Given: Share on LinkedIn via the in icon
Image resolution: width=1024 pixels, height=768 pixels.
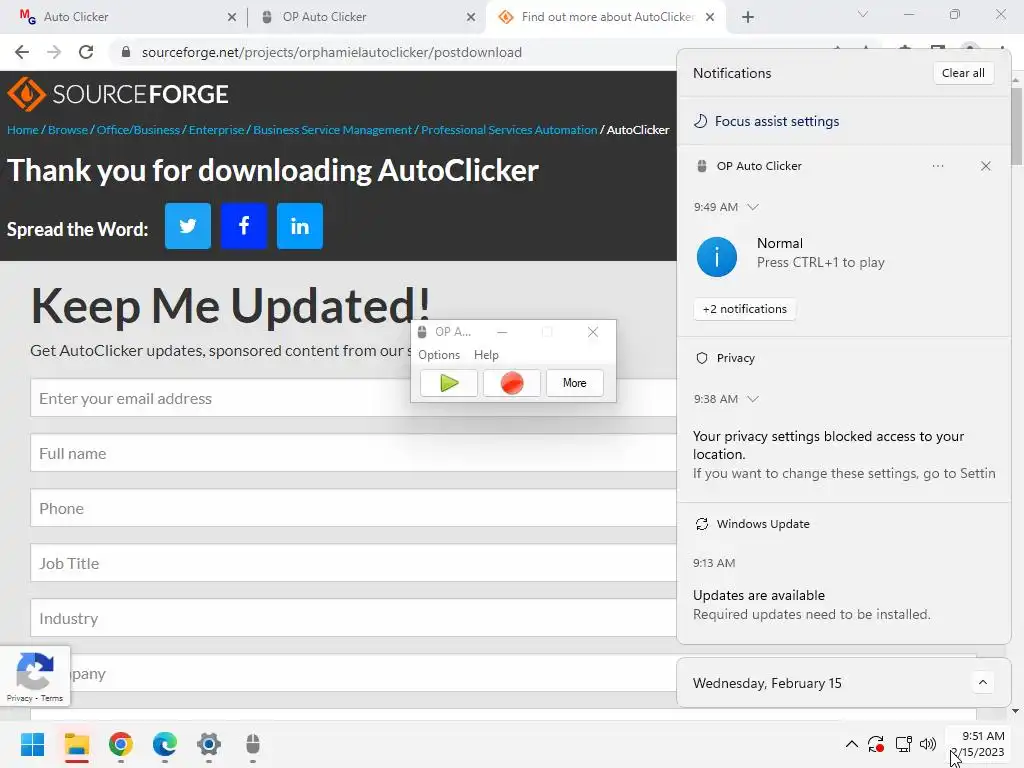Looking at the screenshot, I should pos(300,226).
